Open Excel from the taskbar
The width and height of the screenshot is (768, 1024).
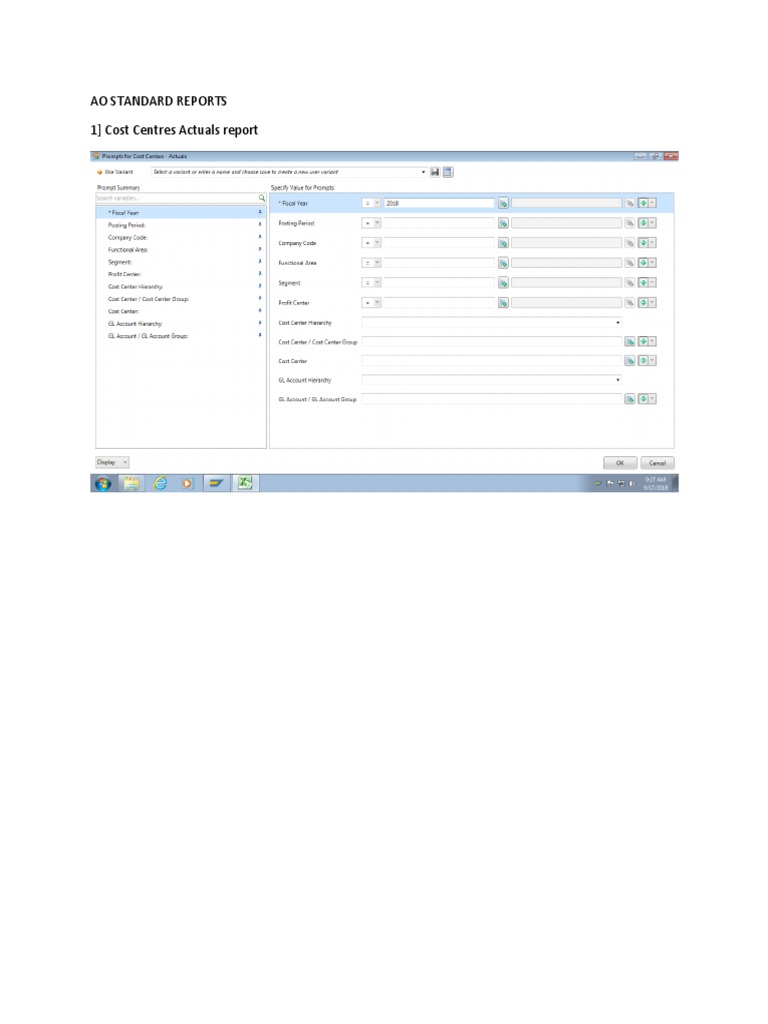click(x=245, y=483)
